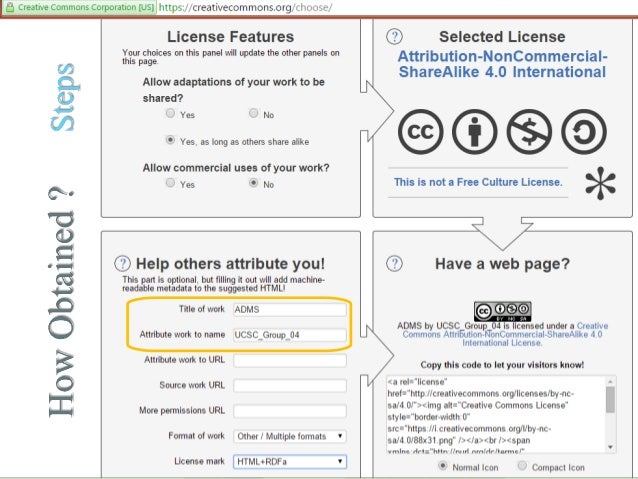638x479 pixels.
Task: Choose the Compact Icon option
Action: click(x=522, y=466)
